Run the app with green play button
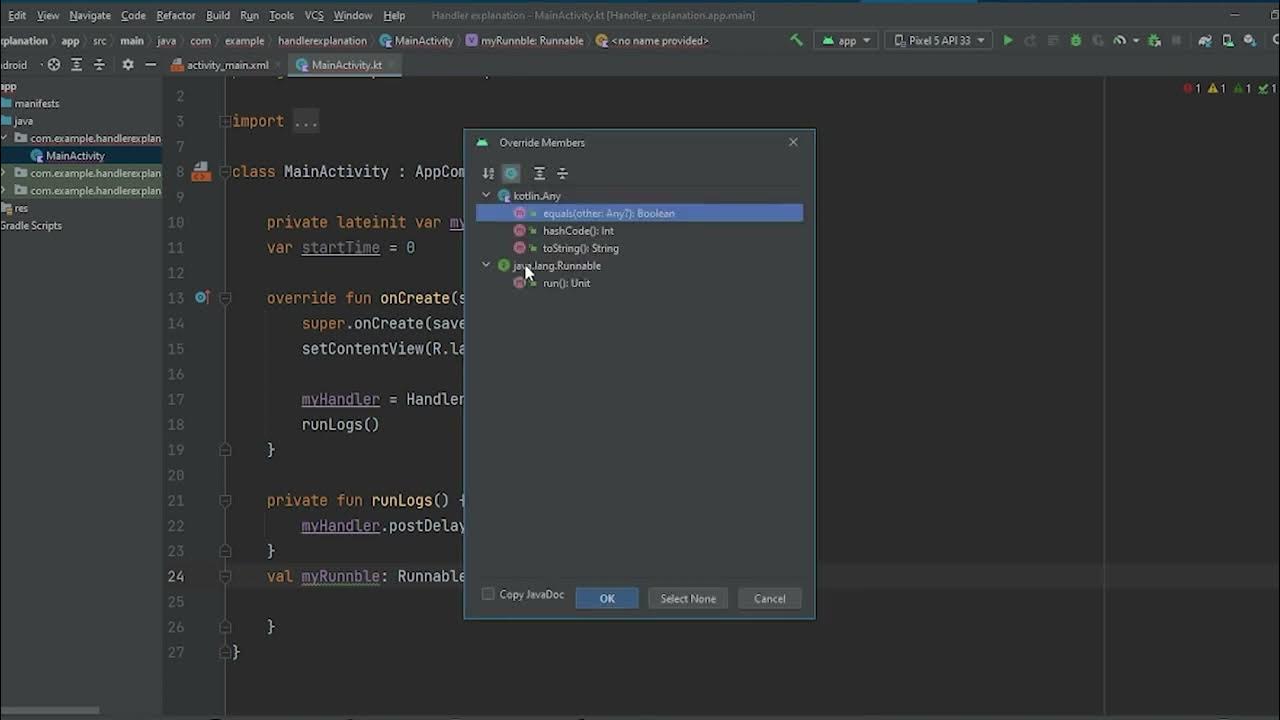This screenshot has height=720, width=1280. [1008, 41]
